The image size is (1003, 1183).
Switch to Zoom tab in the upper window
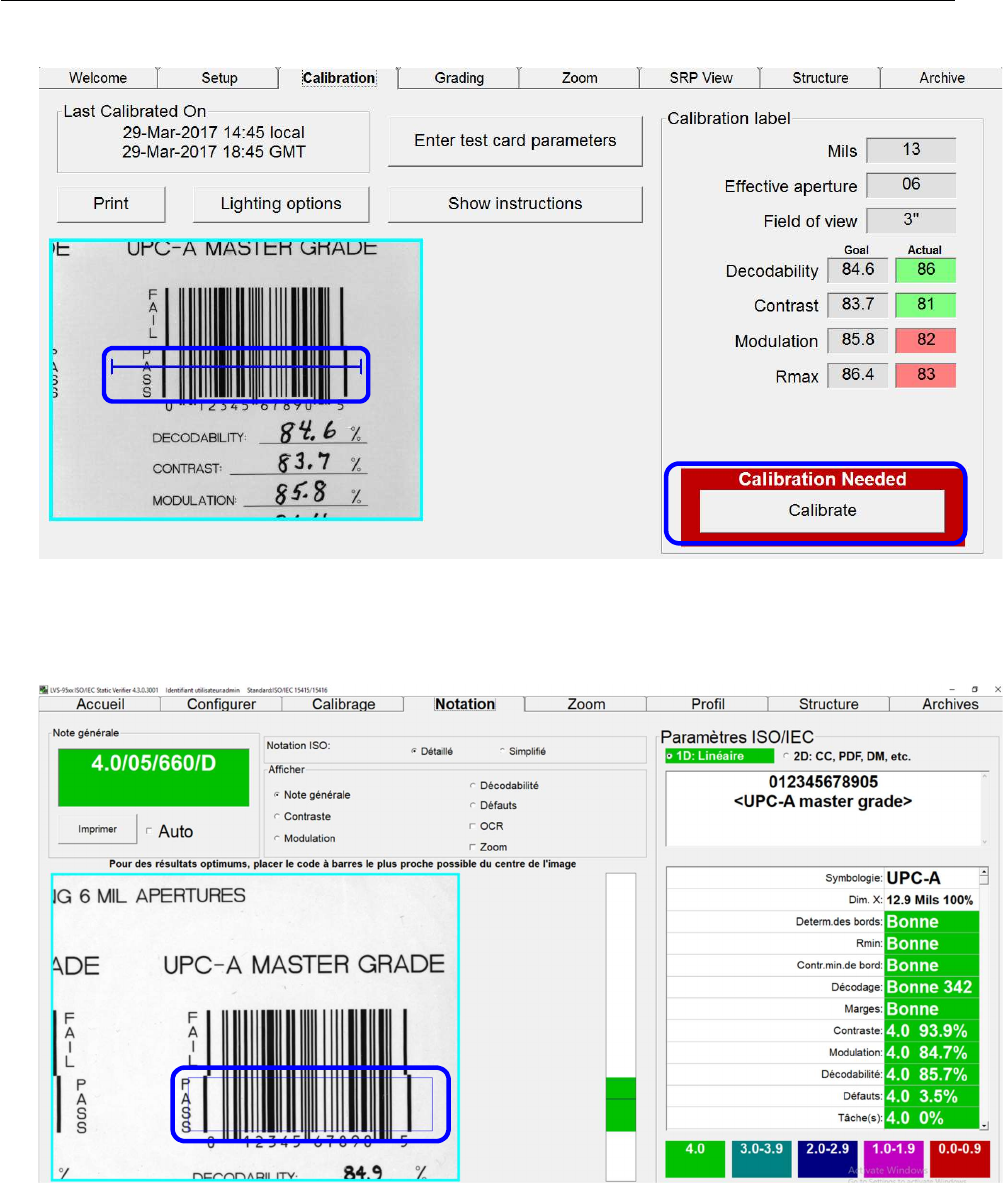click(580, 78)
